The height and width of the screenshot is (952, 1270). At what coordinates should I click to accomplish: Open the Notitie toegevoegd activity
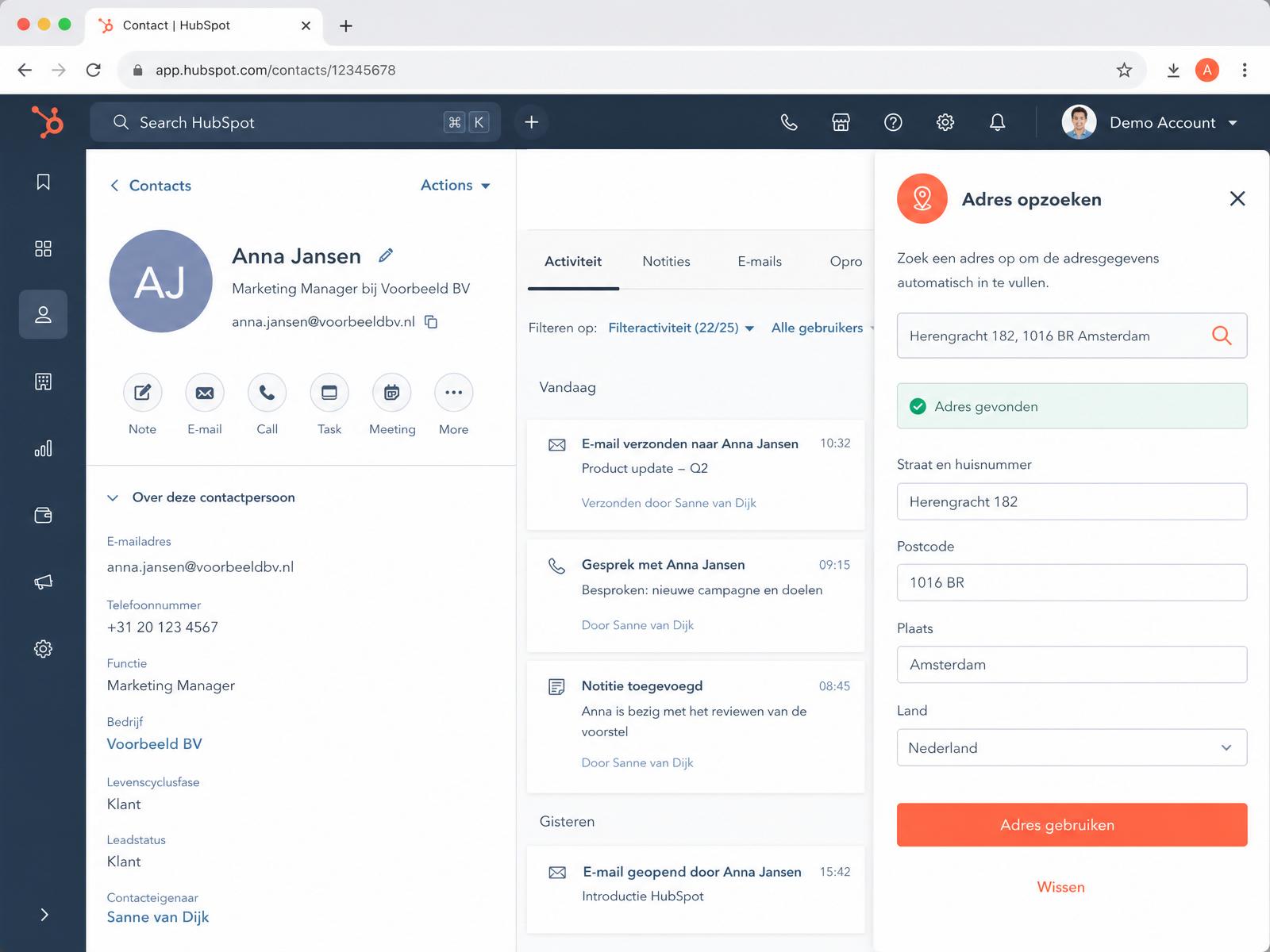(695, 727)
